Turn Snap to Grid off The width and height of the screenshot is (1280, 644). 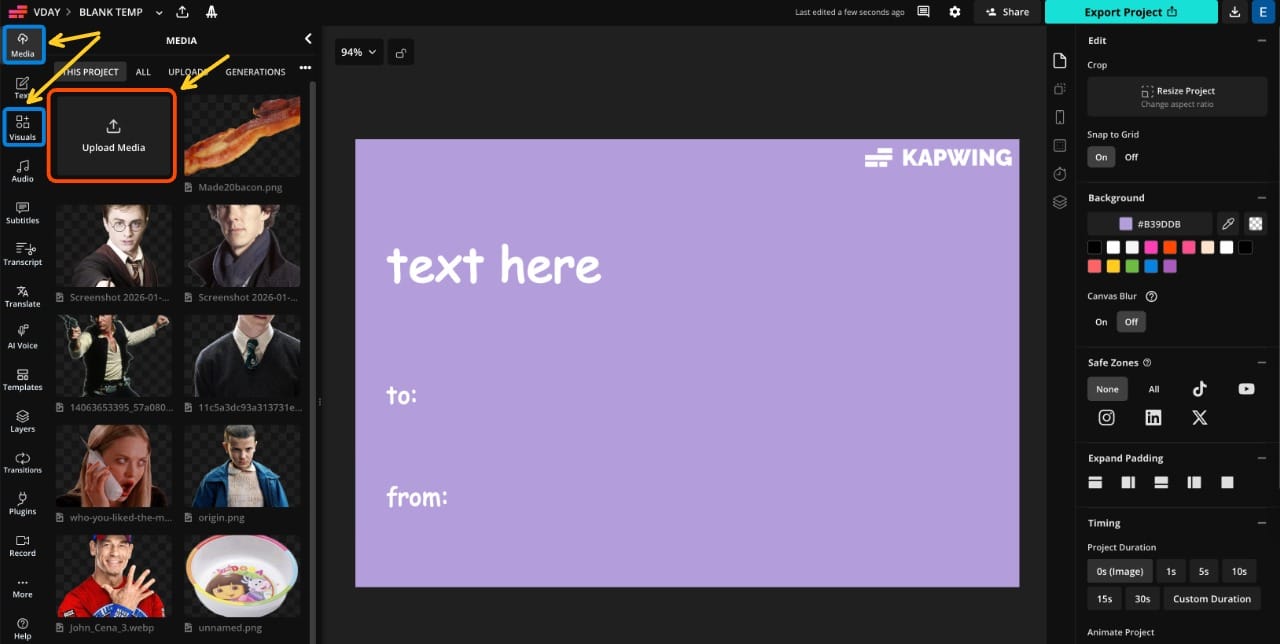[x=1131, y=157]
